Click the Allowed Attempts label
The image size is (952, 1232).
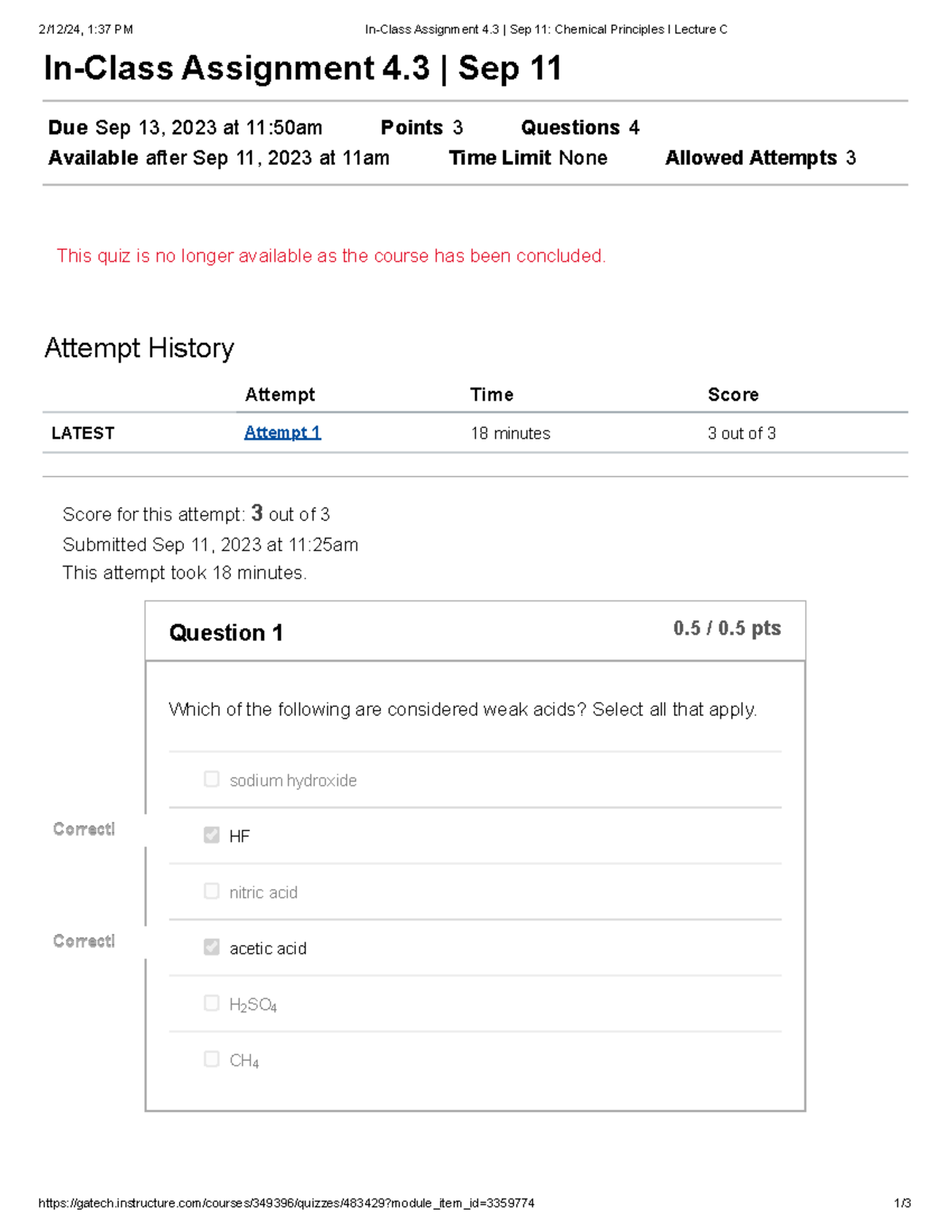click(750, 158)
